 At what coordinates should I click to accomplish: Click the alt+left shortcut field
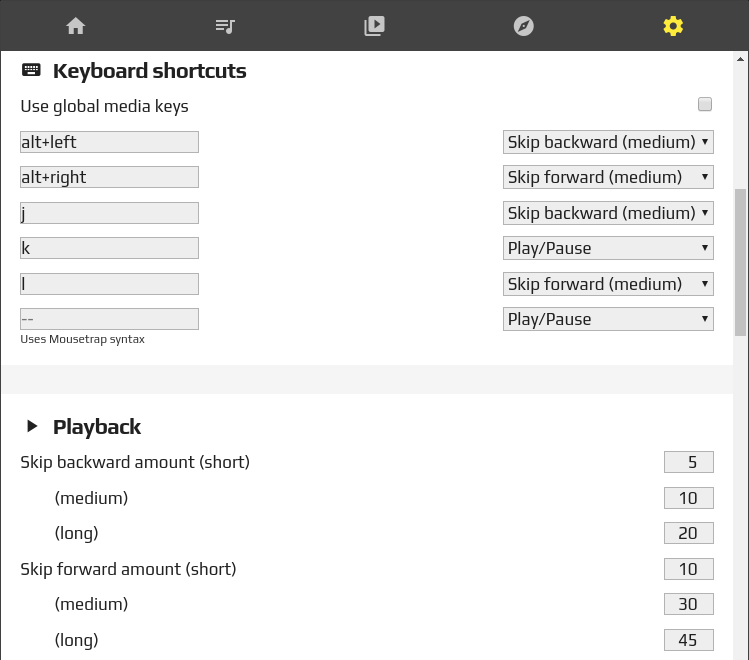pyautogui.click(x=109, y=142)
